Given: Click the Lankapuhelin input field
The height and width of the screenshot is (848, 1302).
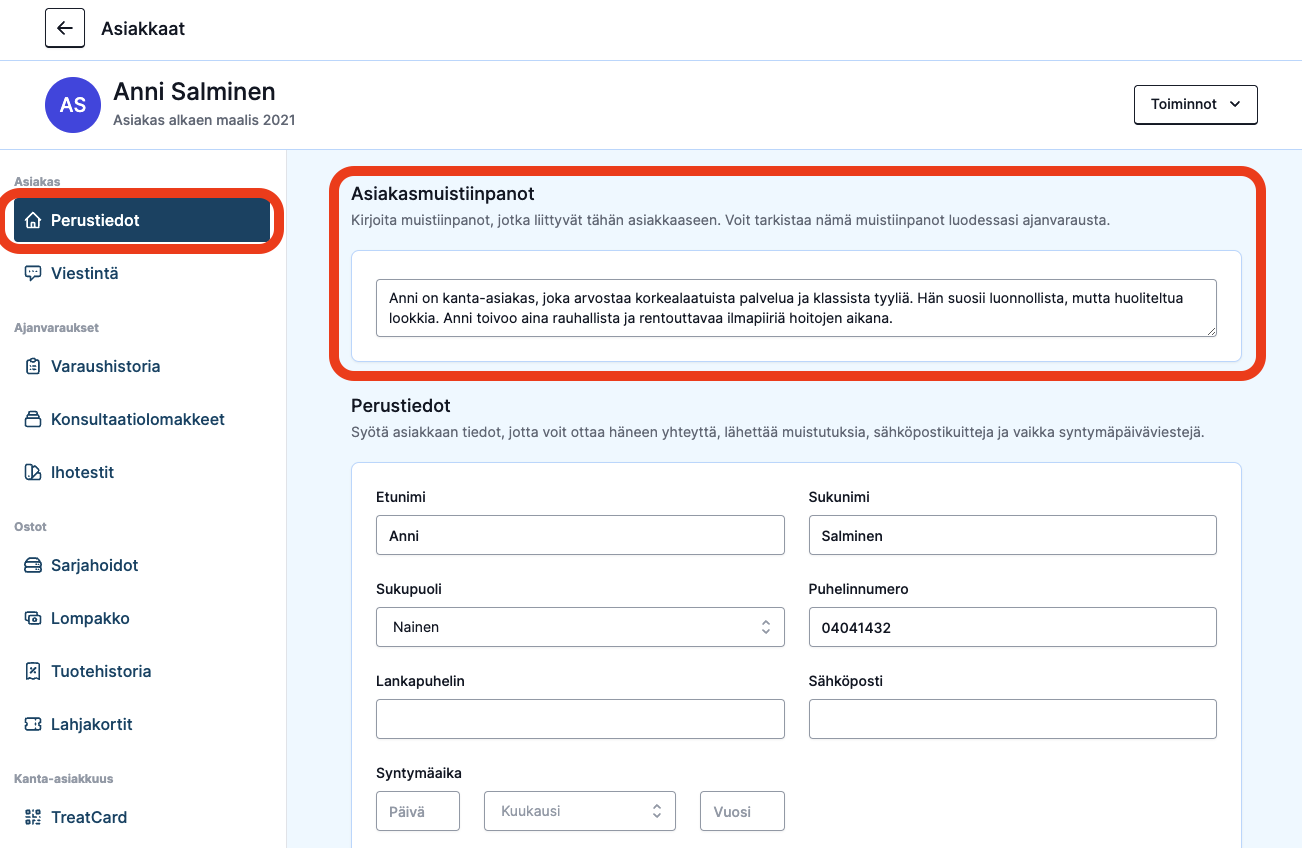Looking at the screenshot, I should click(580, 719).
